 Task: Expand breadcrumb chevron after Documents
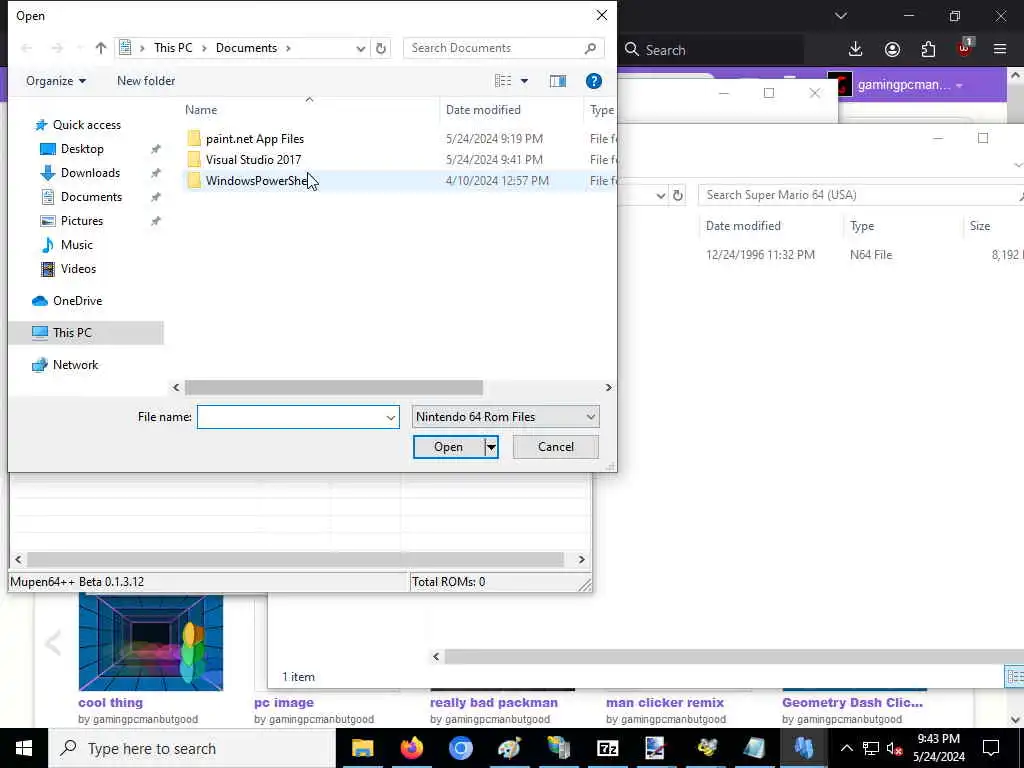[288, 48]
